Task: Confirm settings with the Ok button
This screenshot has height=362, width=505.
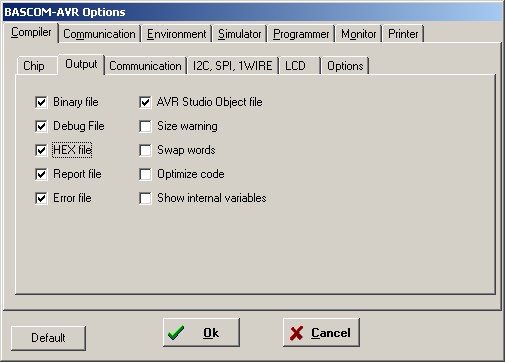Action: pos(201,332)
